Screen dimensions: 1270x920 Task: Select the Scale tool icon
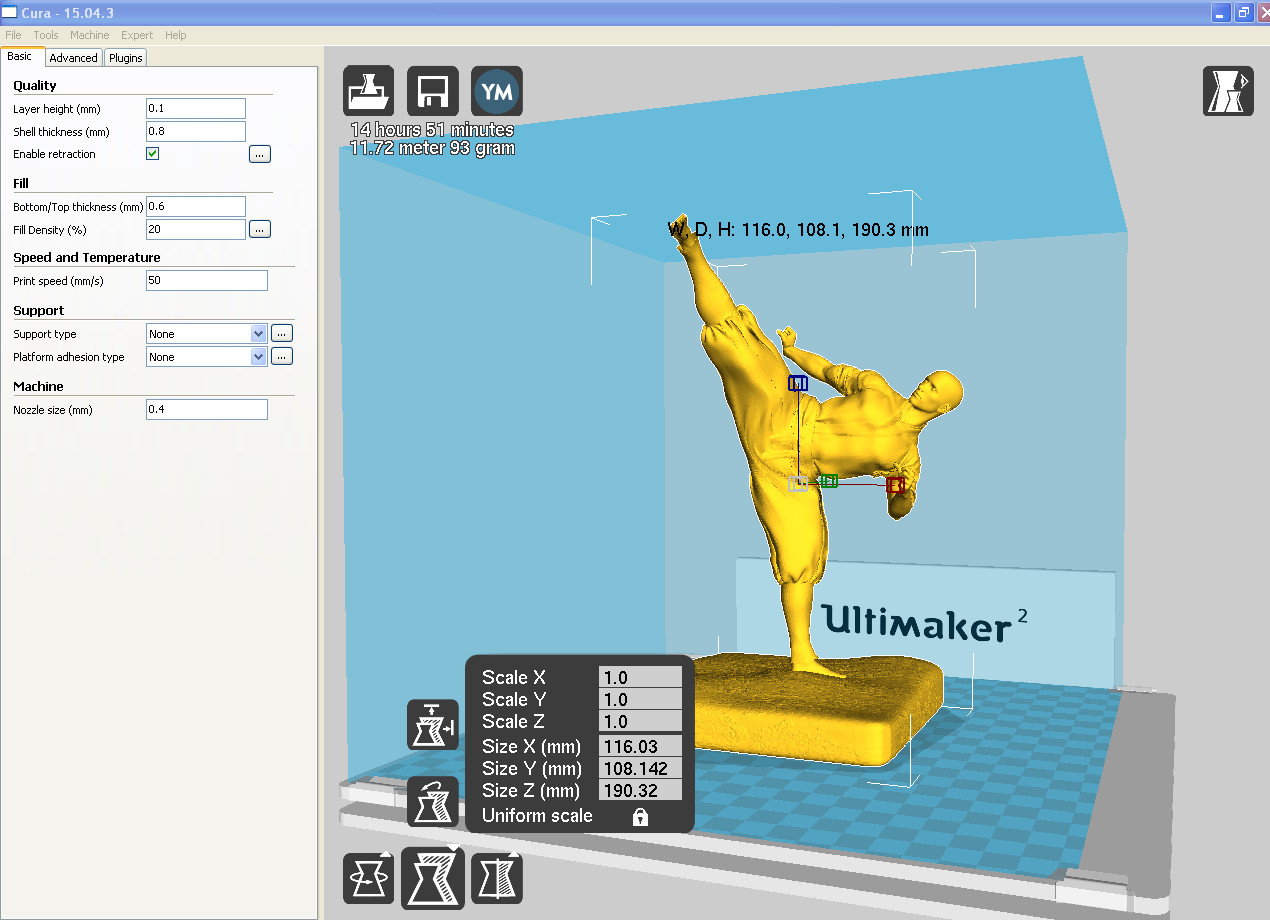click(433, 877)
